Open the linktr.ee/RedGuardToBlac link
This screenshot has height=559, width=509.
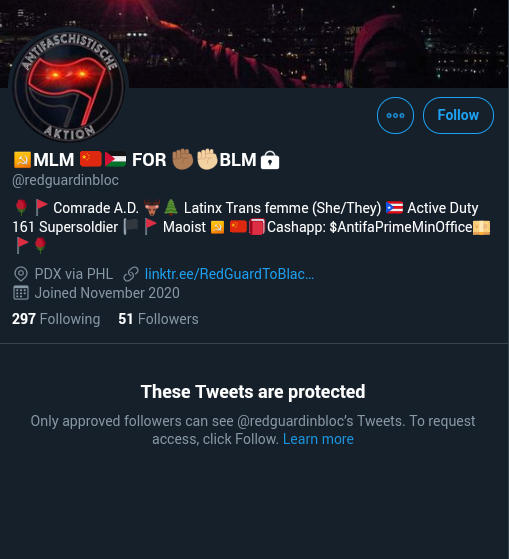tap(229, 274)
